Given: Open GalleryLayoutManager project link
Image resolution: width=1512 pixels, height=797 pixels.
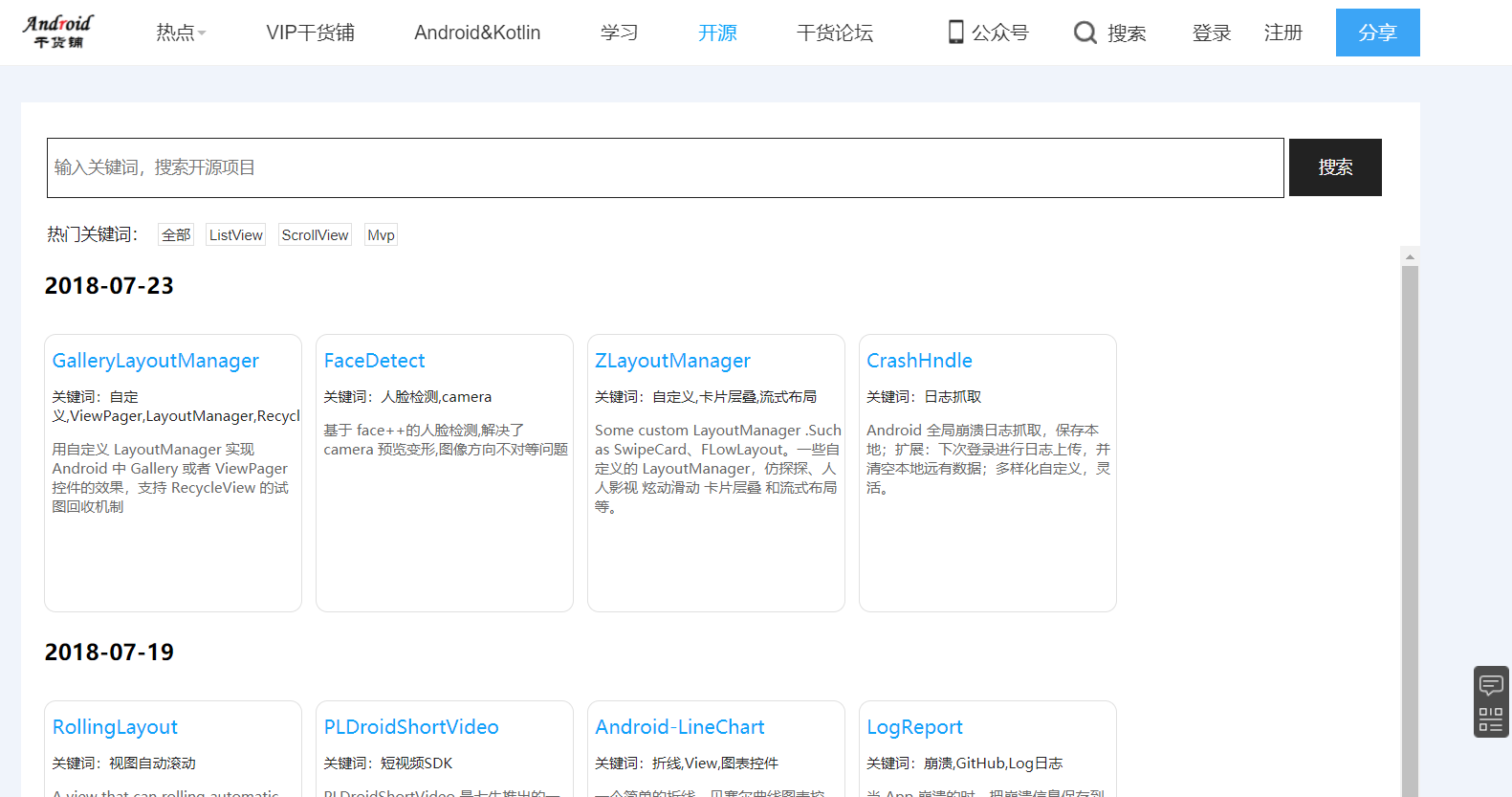Looking at the screenshot, I should [155, 361].
